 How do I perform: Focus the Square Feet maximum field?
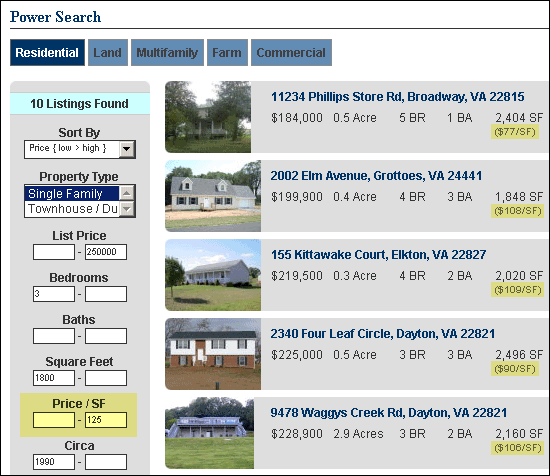tap(106, 378)
